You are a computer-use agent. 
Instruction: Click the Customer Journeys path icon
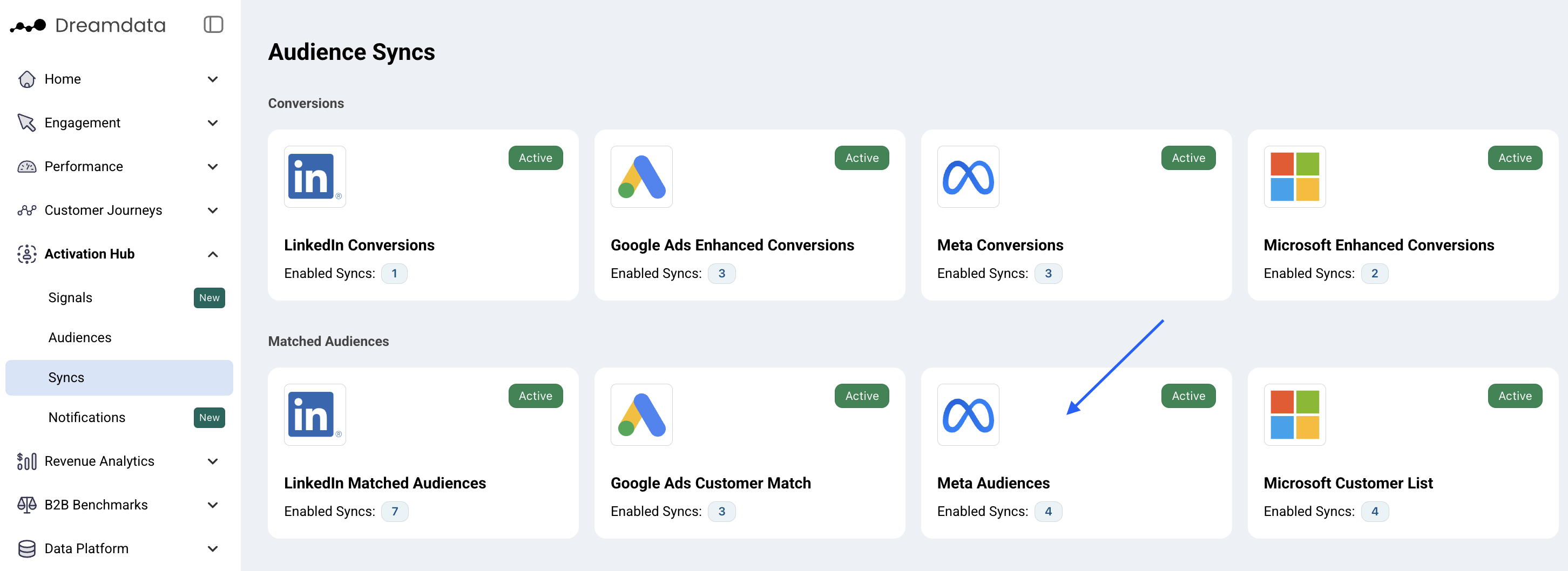(x=27, y=210)
